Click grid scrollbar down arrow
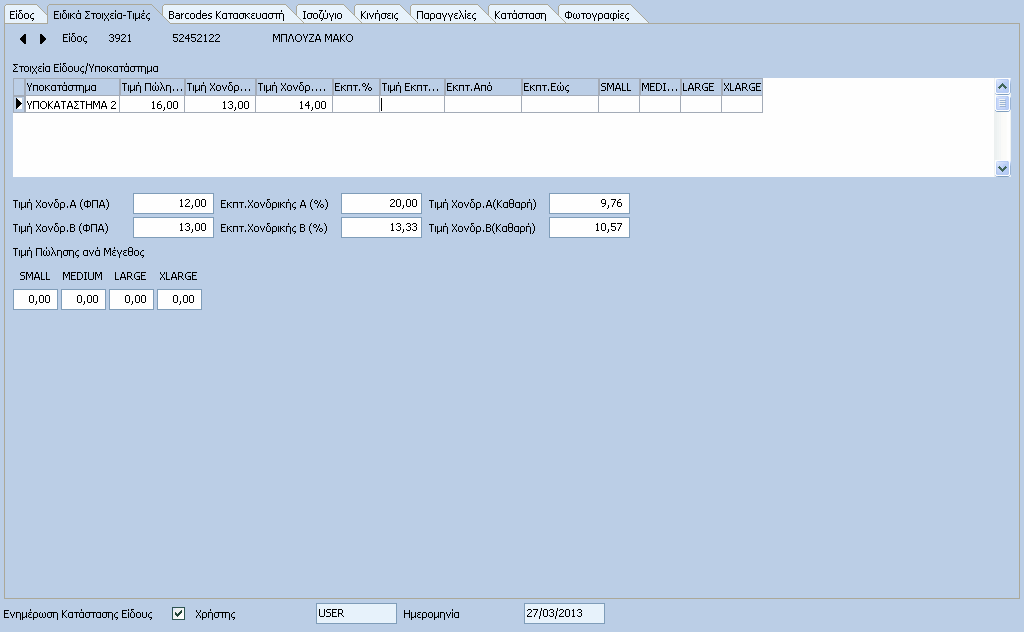This screenshot has height=632, width=1024. click(x=1002, y=168)
